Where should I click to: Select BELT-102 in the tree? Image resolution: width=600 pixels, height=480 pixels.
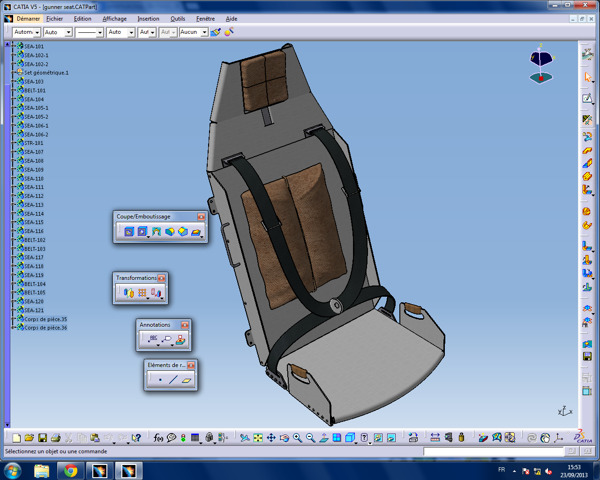[x=35, y=240]
